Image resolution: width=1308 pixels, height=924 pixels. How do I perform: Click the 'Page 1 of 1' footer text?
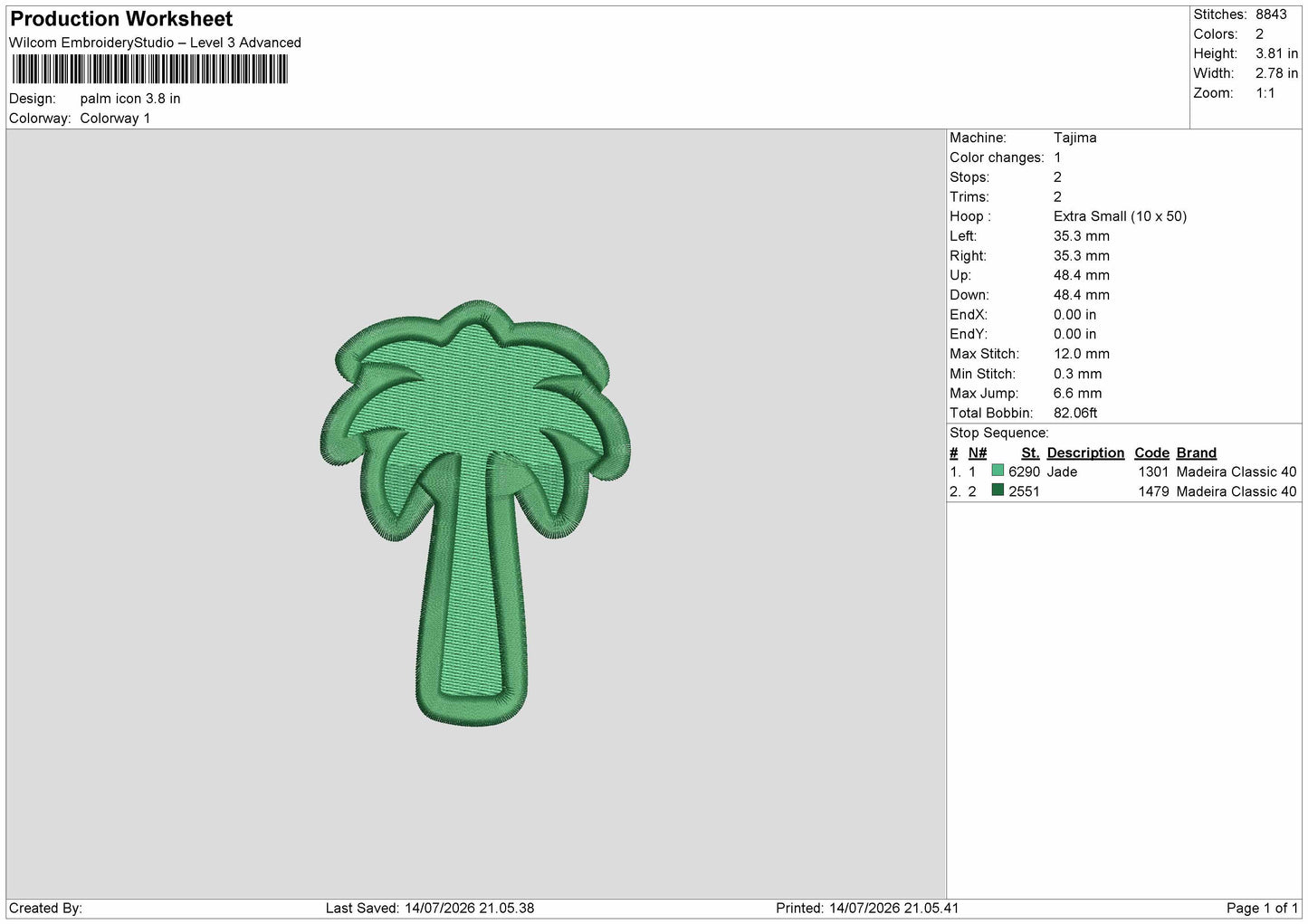(1262, 908)
